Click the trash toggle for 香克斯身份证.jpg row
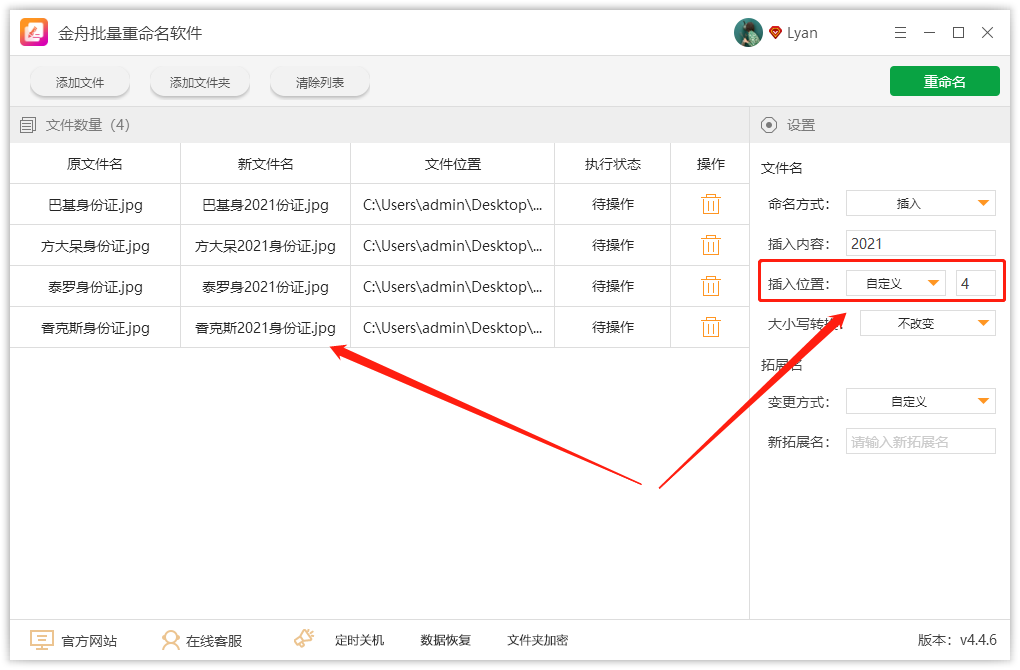This screenshot has width=1020, height=670. click(710, 327)
